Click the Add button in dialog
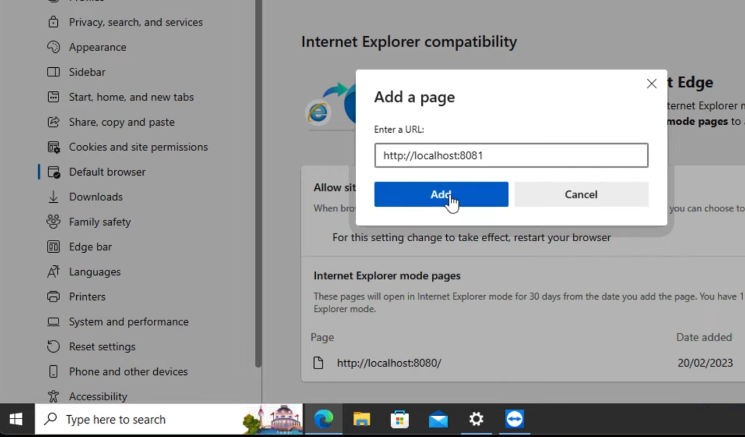This screenshot has height=437, width=745. pos(441,194)
